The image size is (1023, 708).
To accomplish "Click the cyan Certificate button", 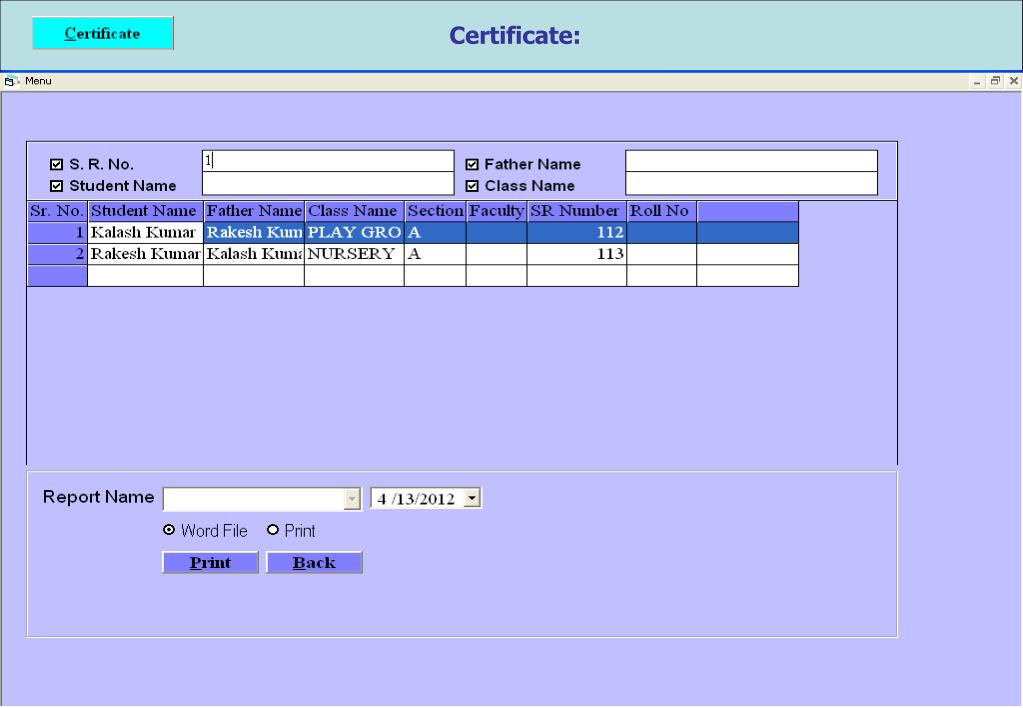I will point(103,33).
